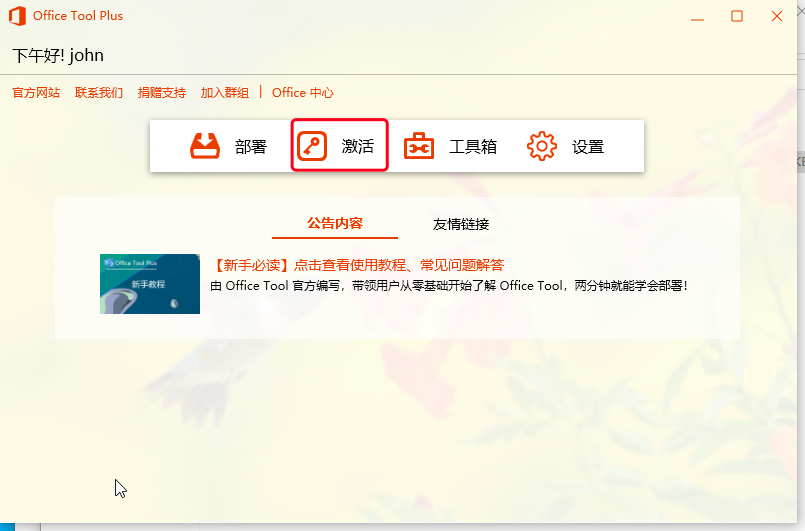
Task: Click the 激活 key icon
Action: pyautogui.click(x=312, y=146)
